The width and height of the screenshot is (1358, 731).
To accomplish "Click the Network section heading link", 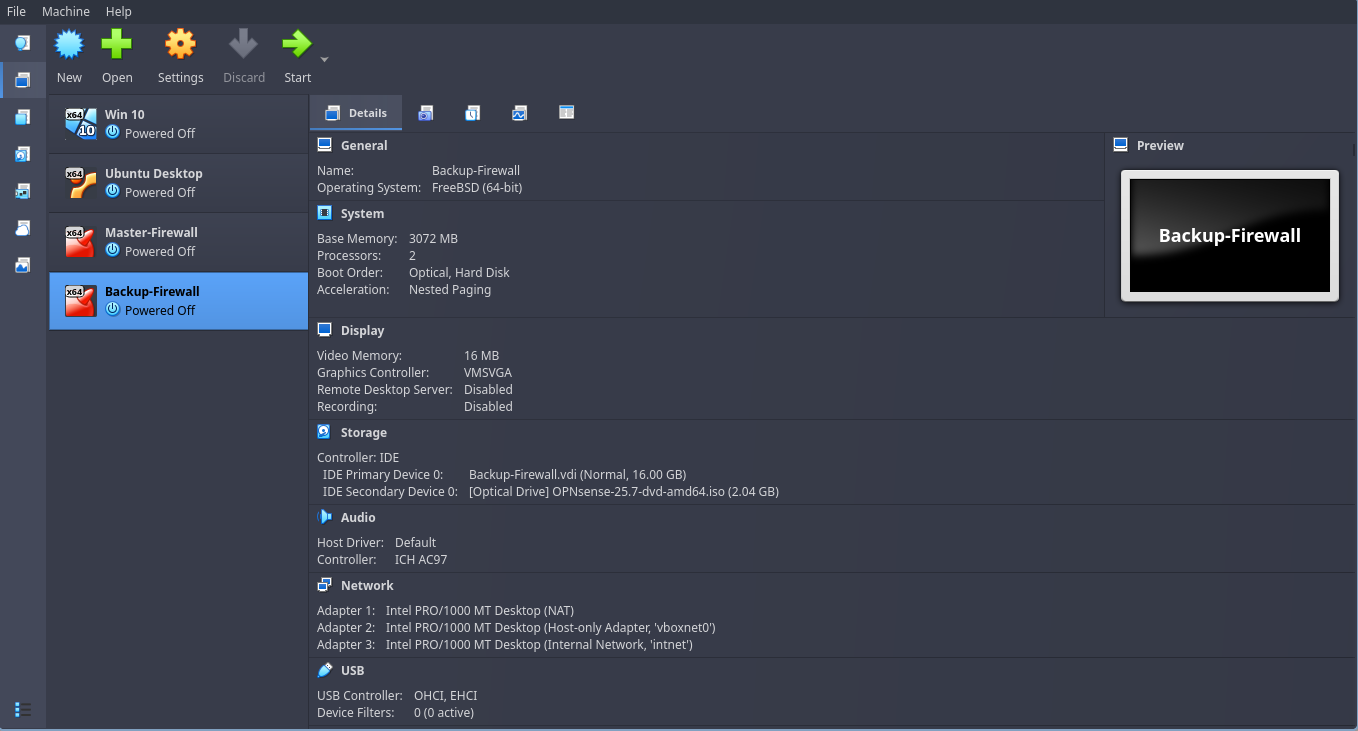I will [367, 586].
